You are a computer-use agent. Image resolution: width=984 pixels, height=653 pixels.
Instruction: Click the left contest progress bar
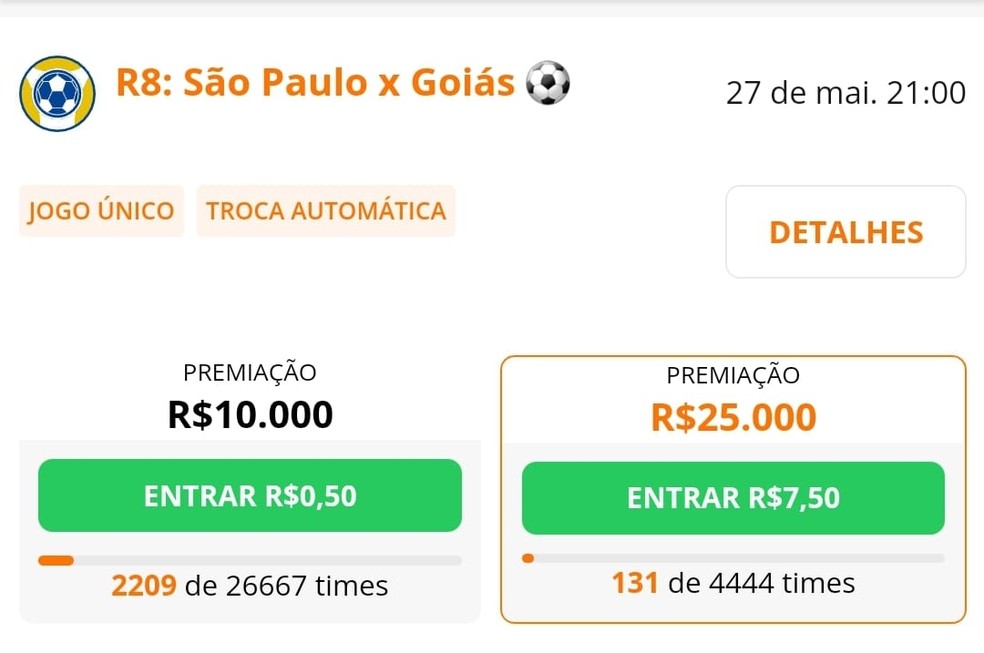(x=250, y=560)
